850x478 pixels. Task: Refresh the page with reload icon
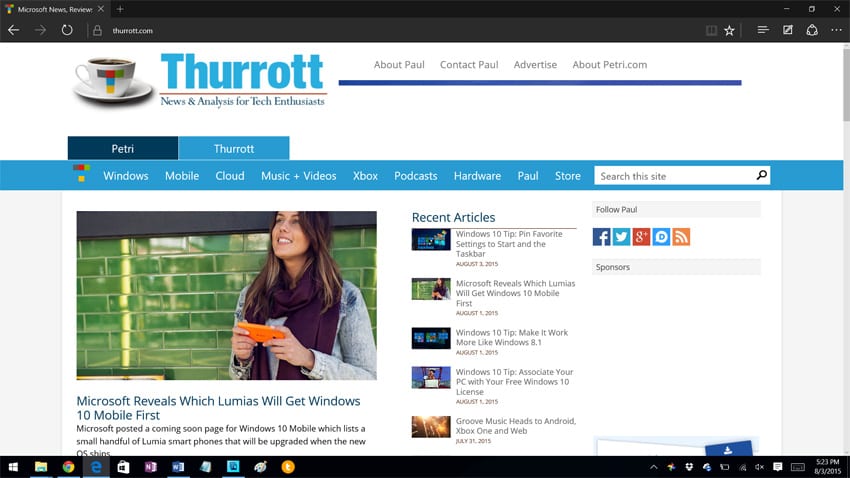[x=67, y=30]
